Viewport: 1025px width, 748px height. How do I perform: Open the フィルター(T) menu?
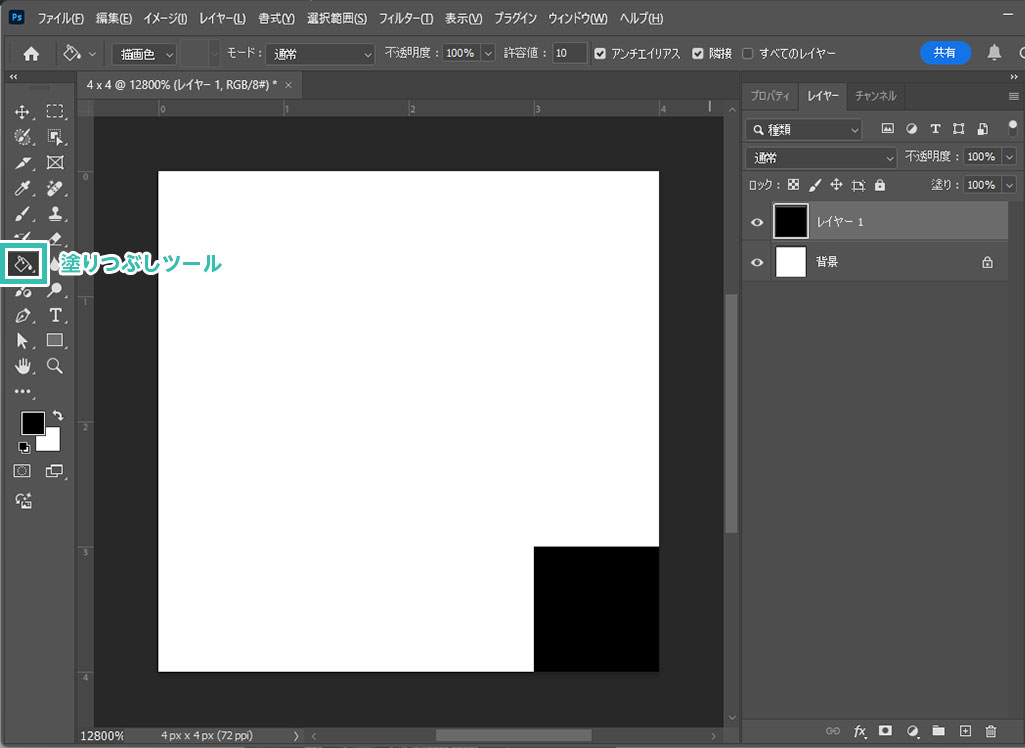pyautogui.click(x=406, y=18)
